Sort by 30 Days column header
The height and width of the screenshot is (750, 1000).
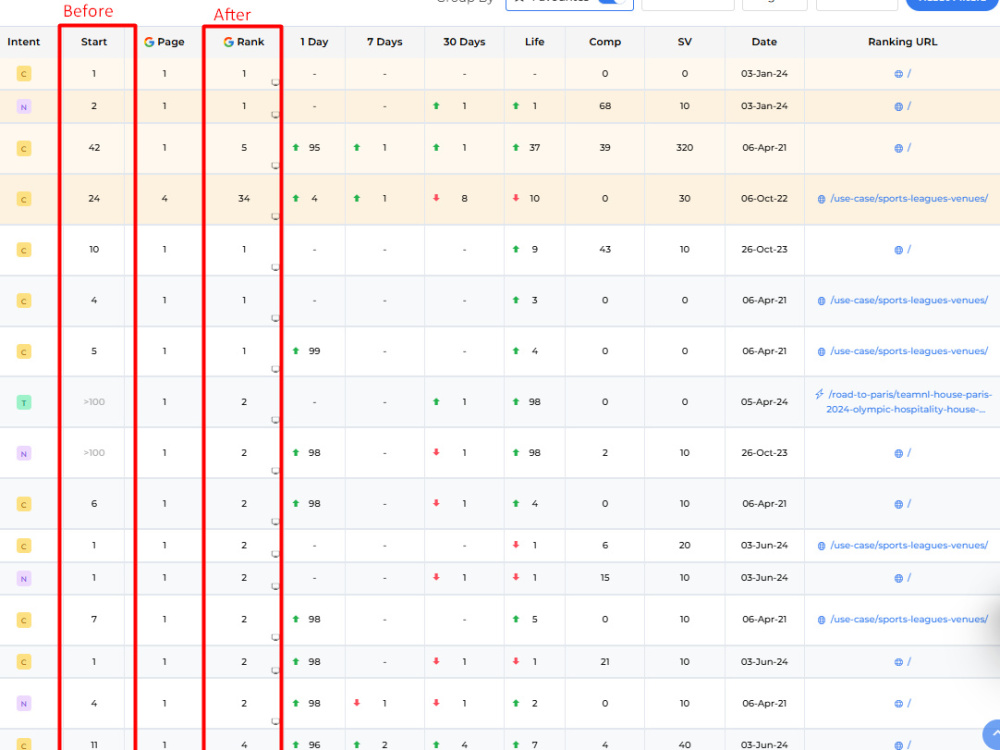tap(464, 41)
